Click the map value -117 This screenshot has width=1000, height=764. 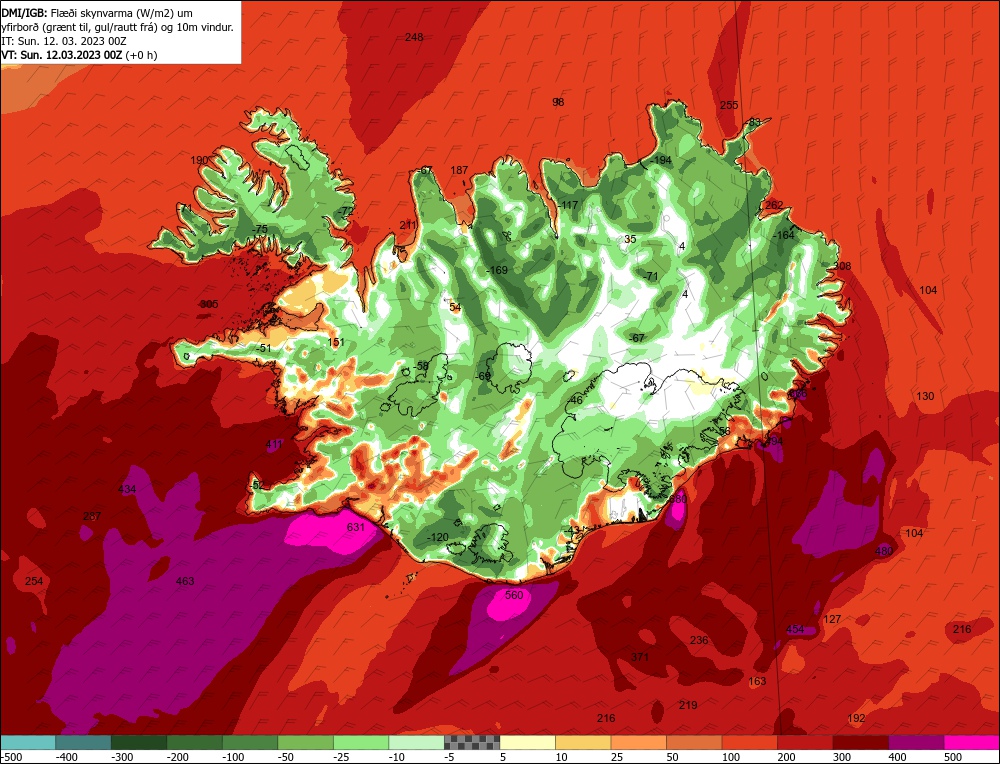coord(567,205)
